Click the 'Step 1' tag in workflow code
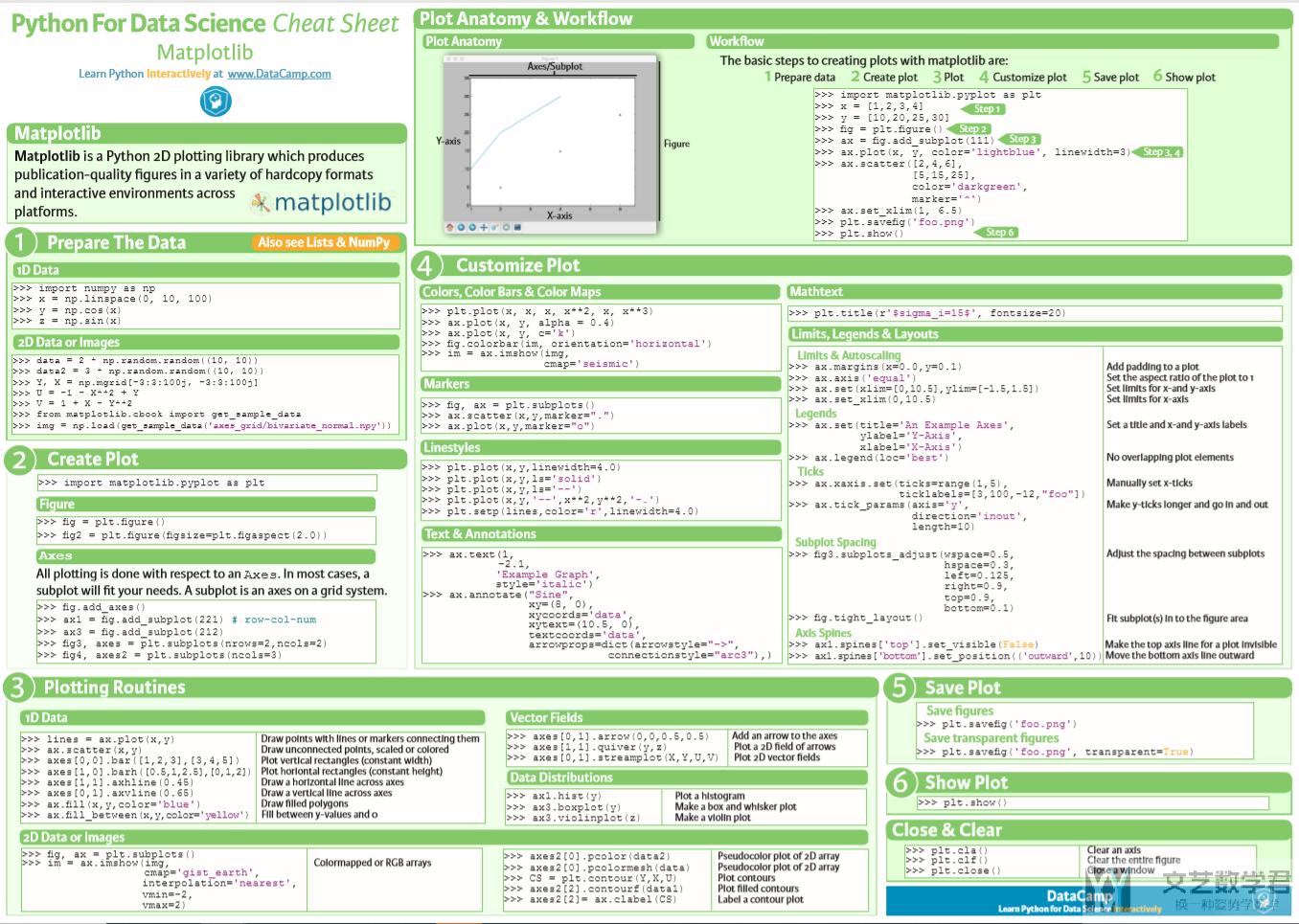The width and height of the screenshot is (1299, 924). tap(985, 109)
